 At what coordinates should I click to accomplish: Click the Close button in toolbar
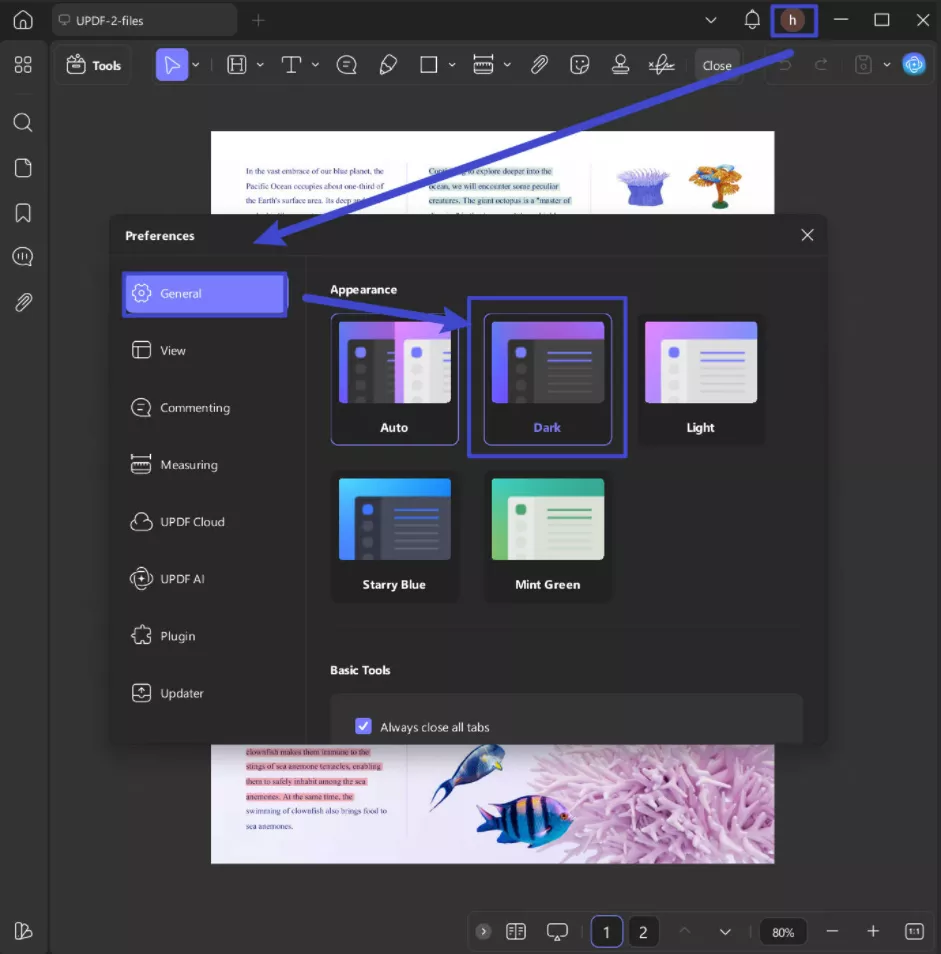717,65
